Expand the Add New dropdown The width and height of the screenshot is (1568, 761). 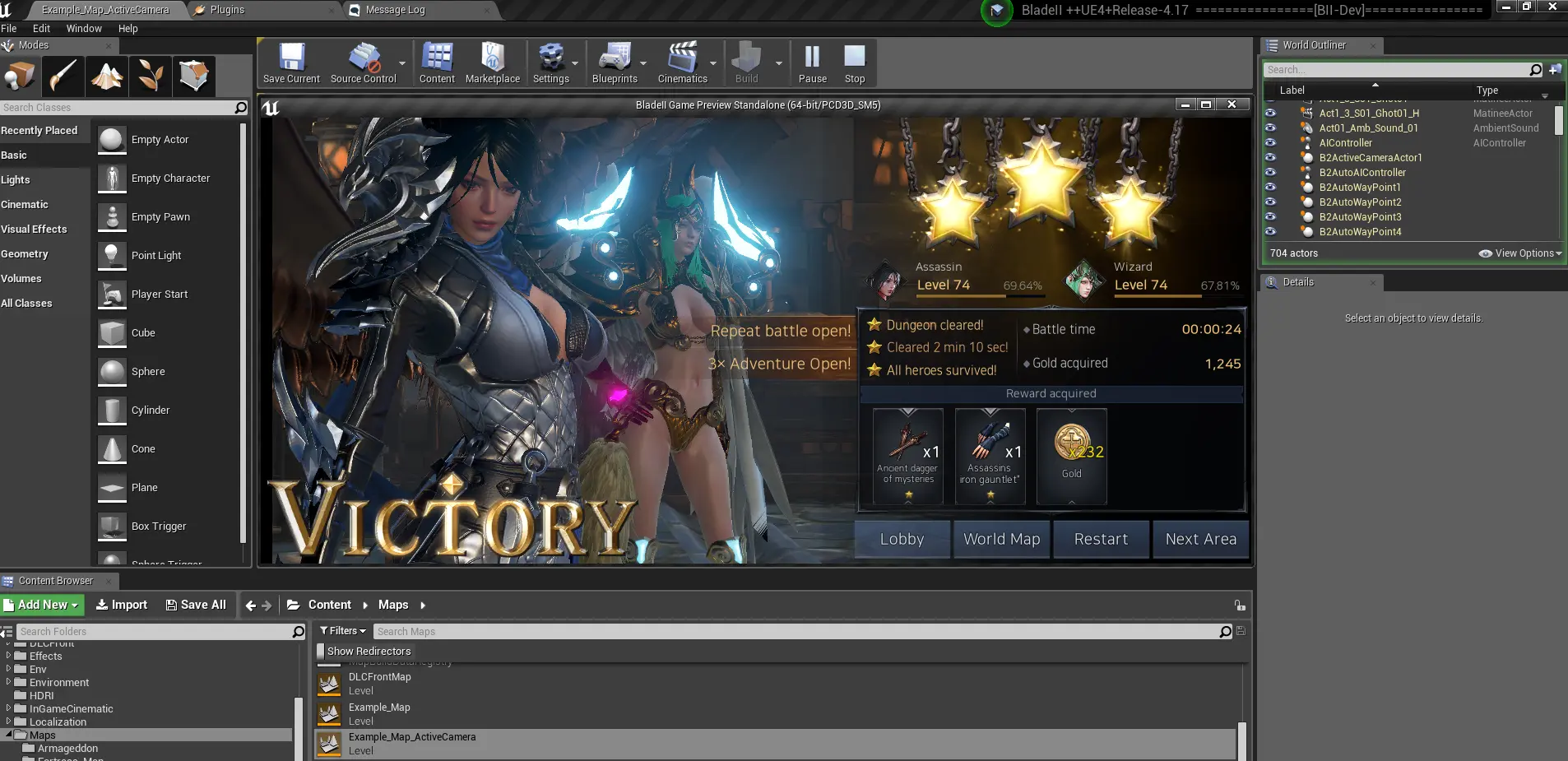(42, 605)
